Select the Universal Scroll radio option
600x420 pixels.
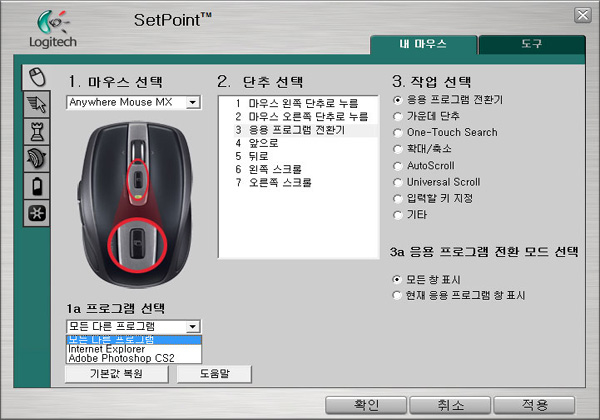398,182
